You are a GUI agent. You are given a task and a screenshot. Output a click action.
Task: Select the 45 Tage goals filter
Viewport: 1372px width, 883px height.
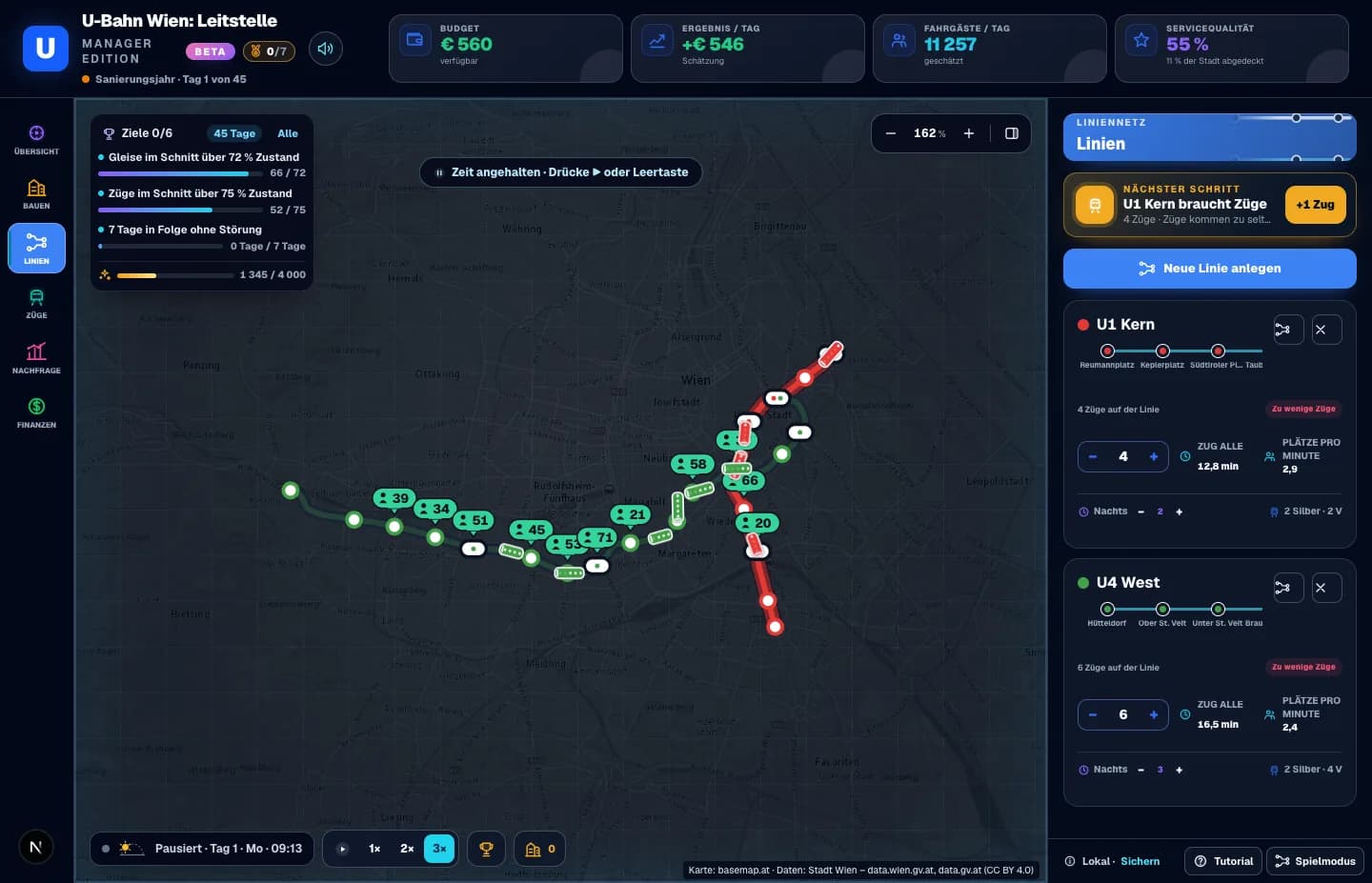pos(234,133)
